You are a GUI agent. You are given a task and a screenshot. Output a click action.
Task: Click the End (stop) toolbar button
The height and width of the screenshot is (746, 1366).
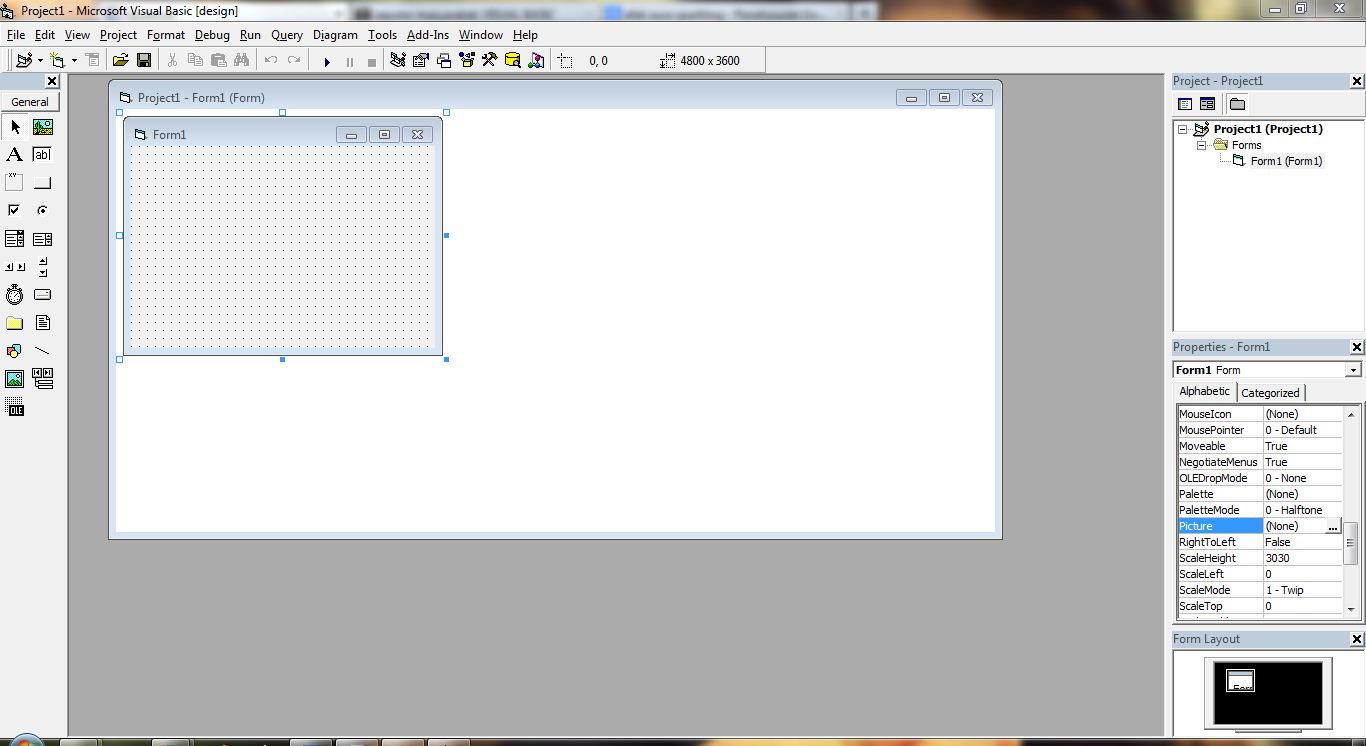click(372, 61)
